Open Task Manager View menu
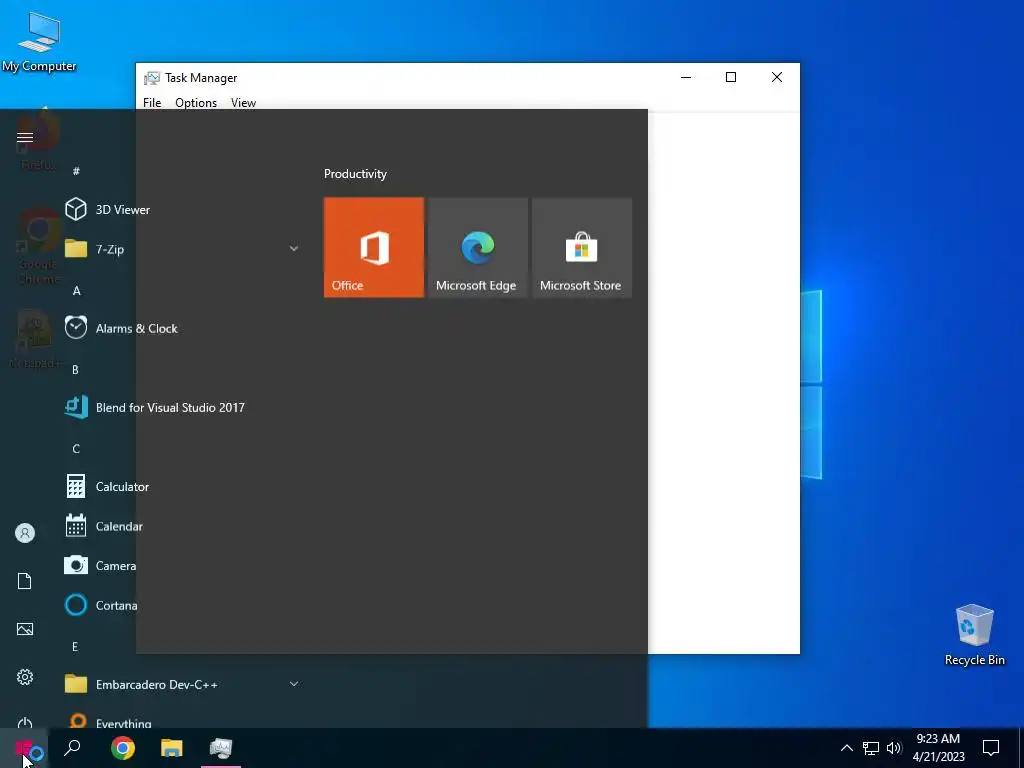Screen dimensions: 1024x768 pos(243,103)
